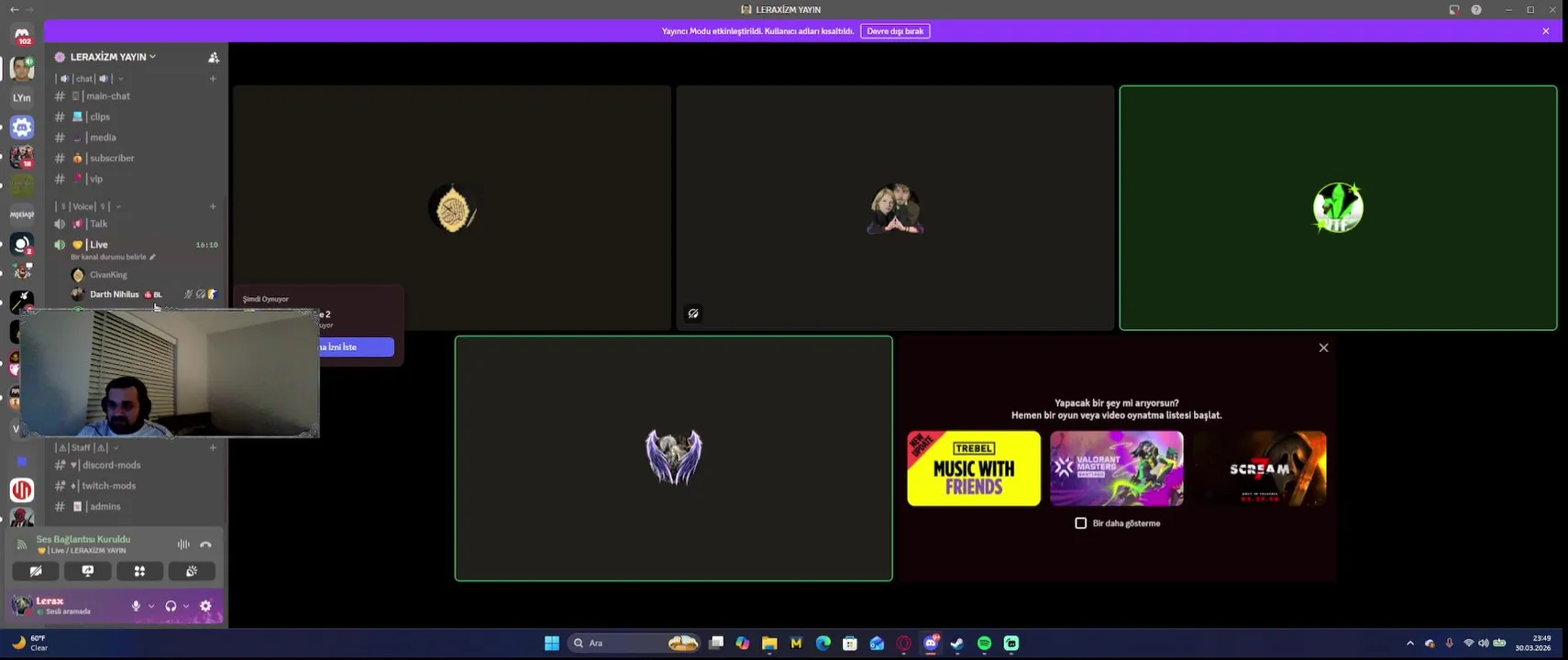Mute the microphone in user panel
The image size is (1568, 660).
click(136, 606)
